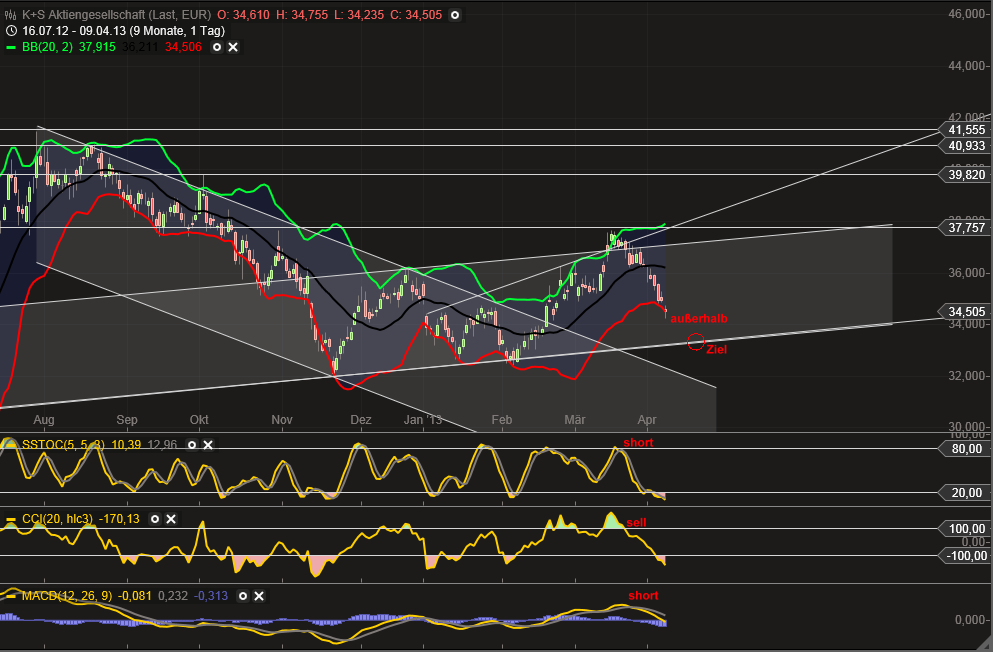993x652 pixels.
Task: Click the 46,000 price axis label
Action: click(x=967, y=13)
